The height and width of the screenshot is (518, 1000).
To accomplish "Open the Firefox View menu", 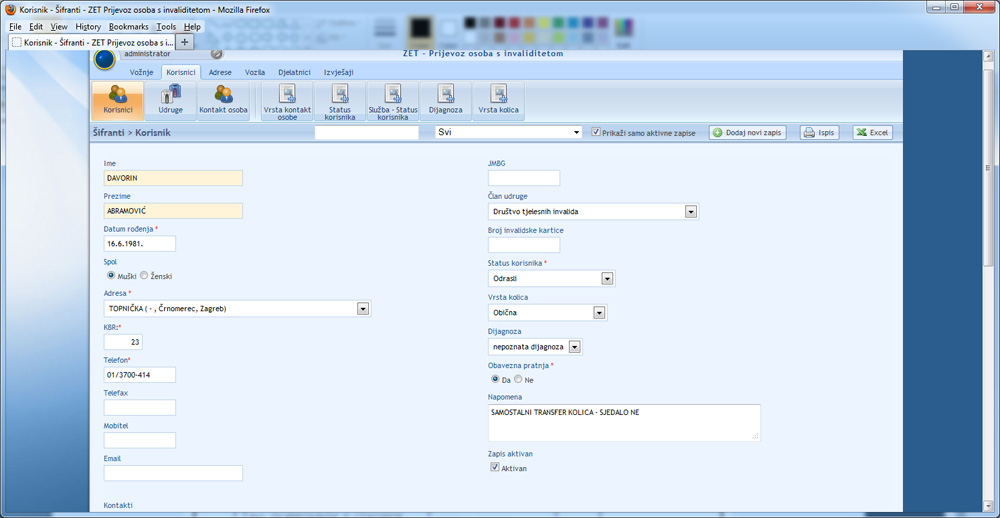I will point(59,27).
